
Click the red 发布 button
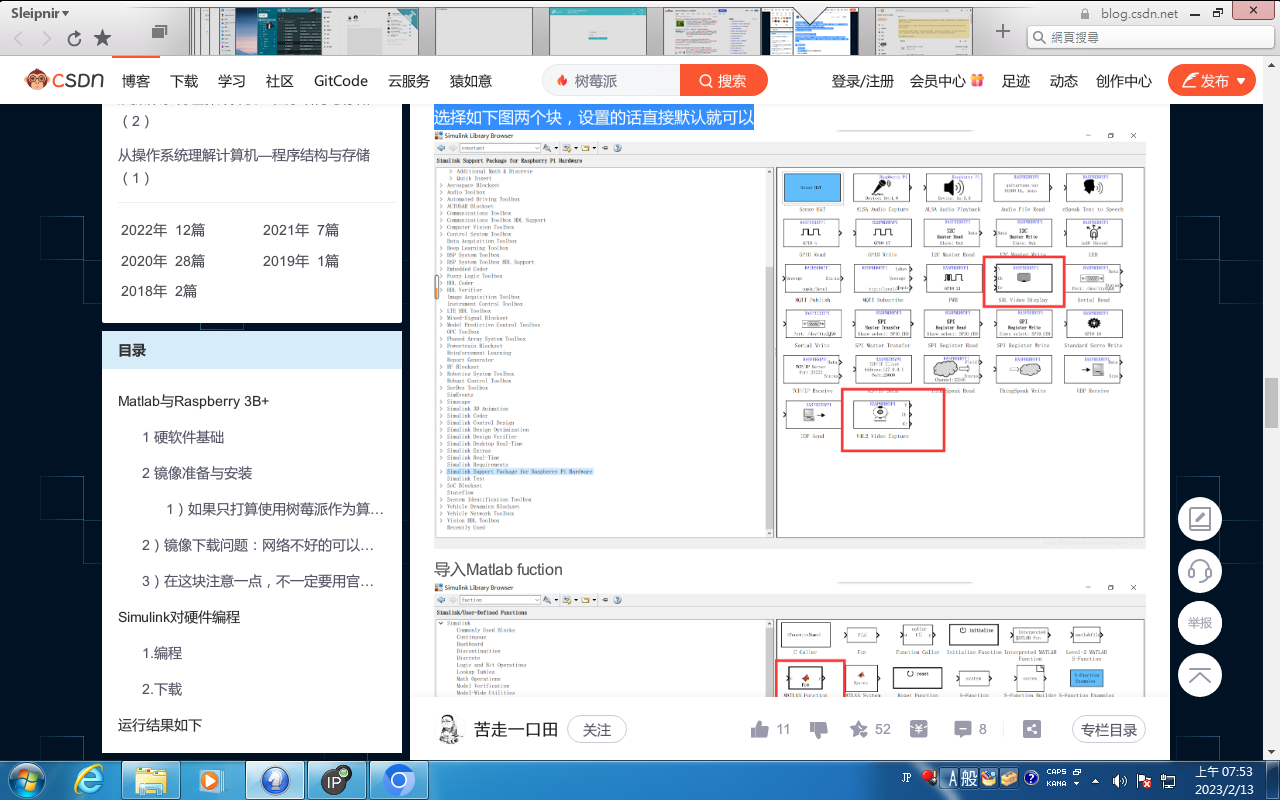1212,81
